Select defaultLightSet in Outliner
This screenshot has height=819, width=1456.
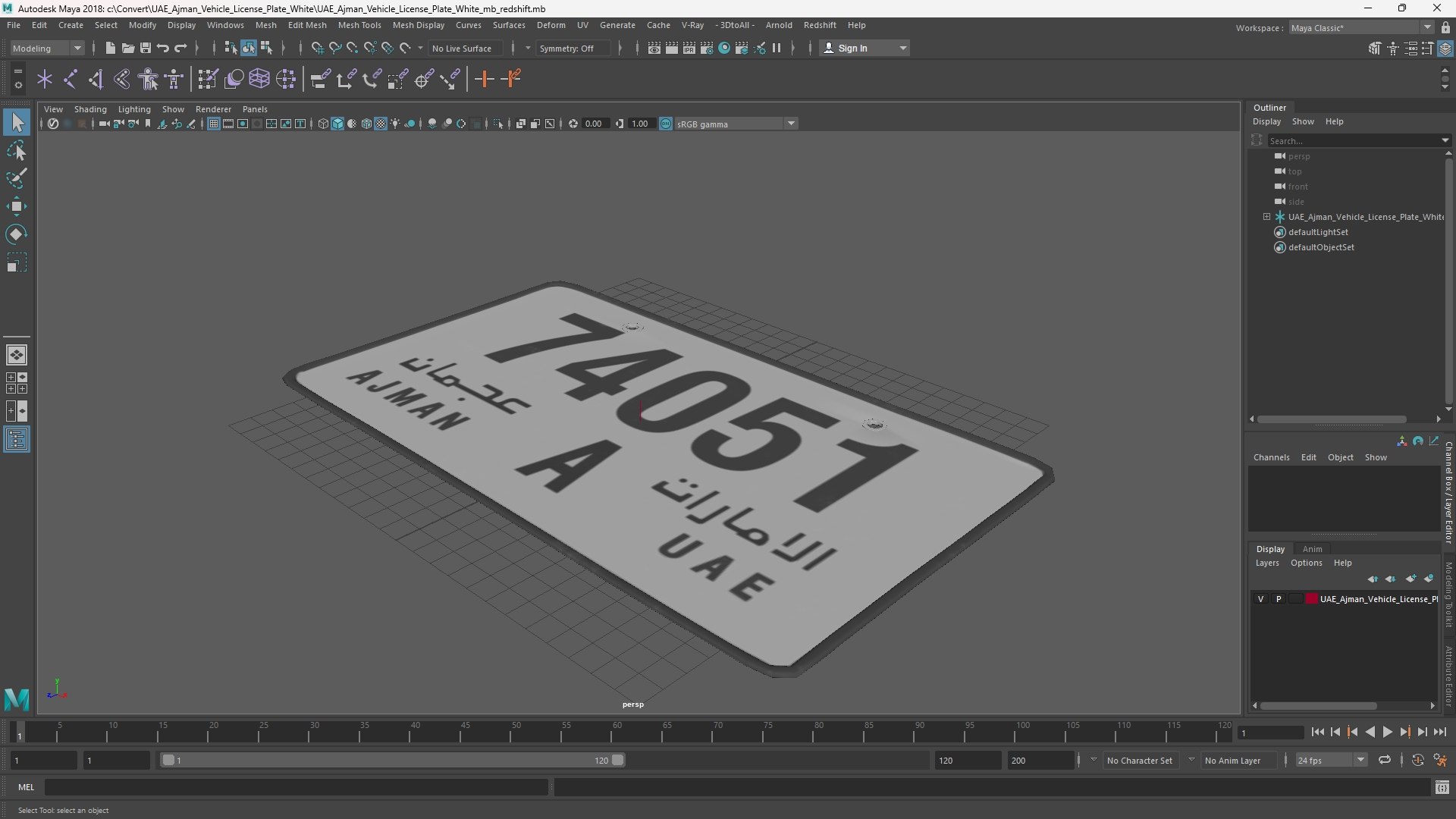tap(1318, 232)
